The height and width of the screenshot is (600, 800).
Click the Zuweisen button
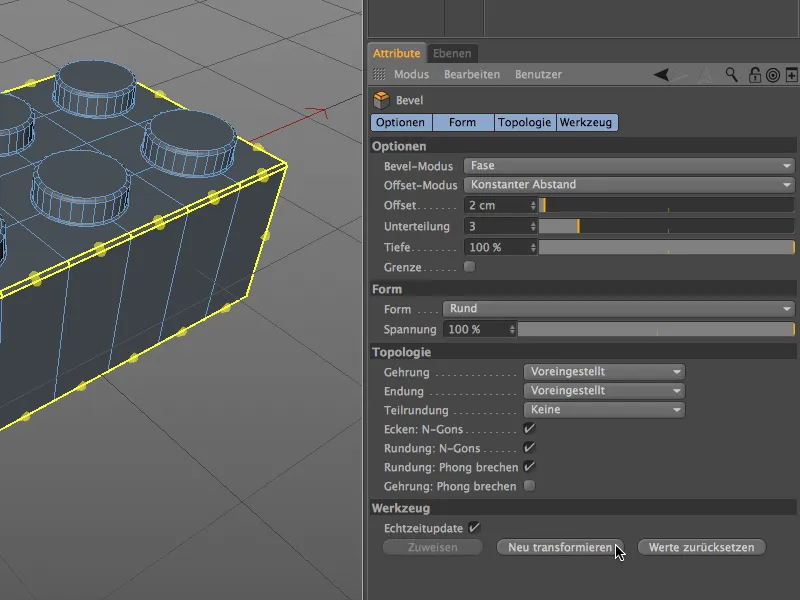tap(433, 547)
